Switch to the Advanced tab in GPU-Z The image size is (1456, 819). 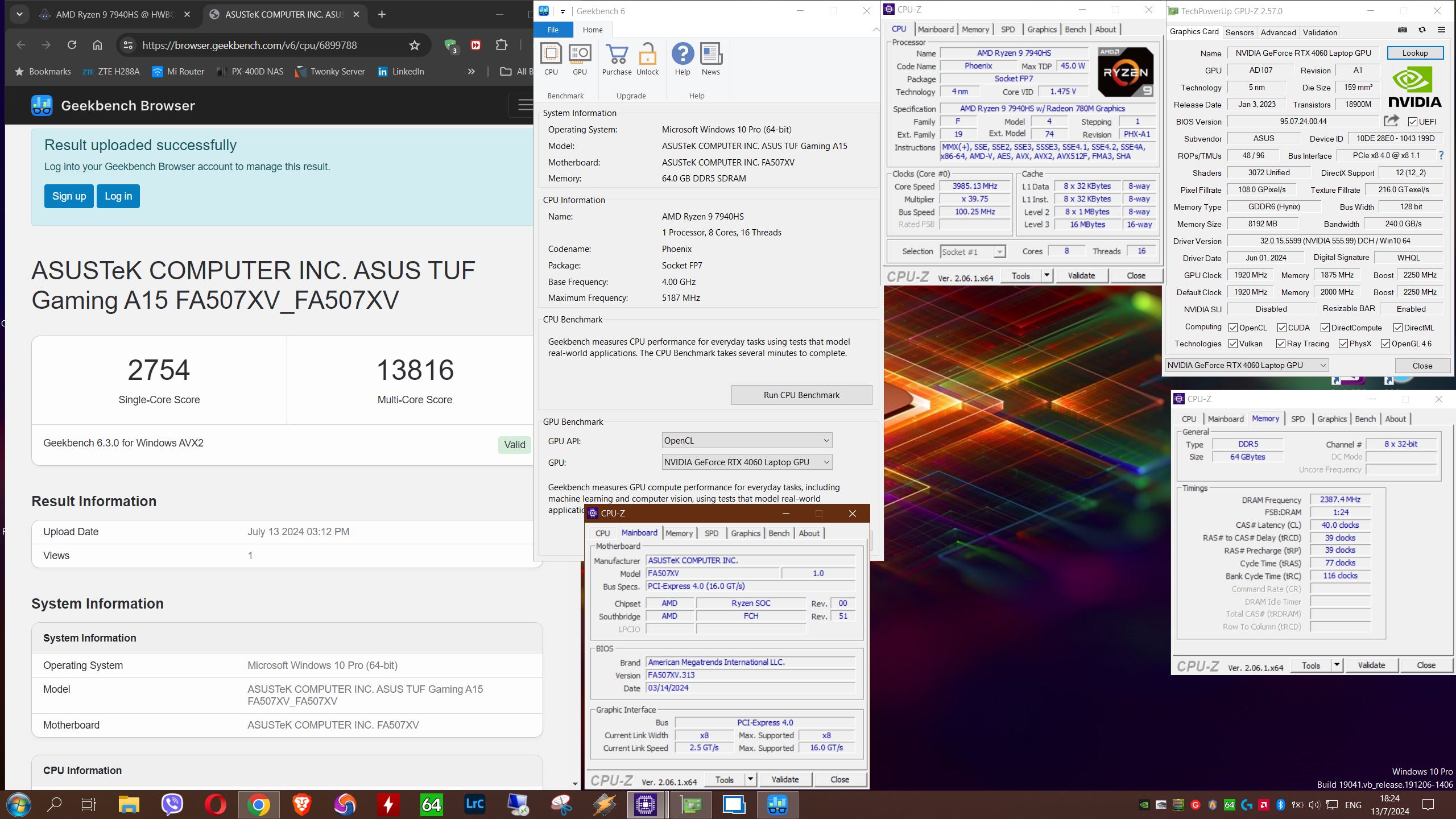(x=1278, y=32)
